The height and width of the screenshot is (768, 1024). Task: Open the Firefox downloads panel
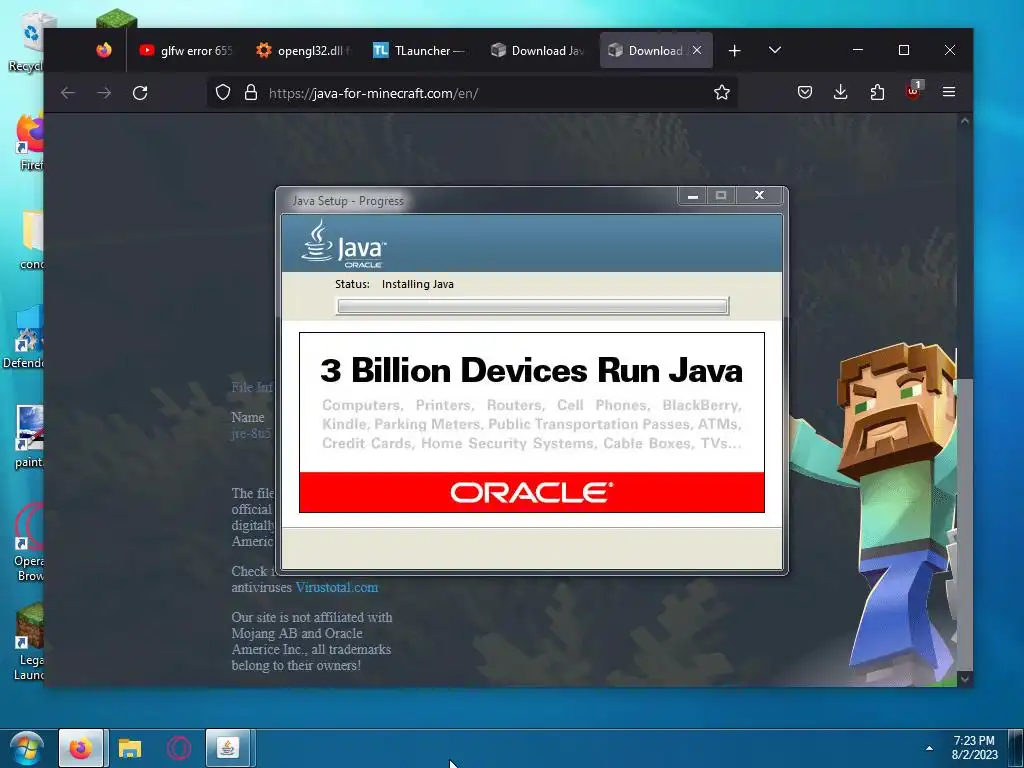coord(840,93)
